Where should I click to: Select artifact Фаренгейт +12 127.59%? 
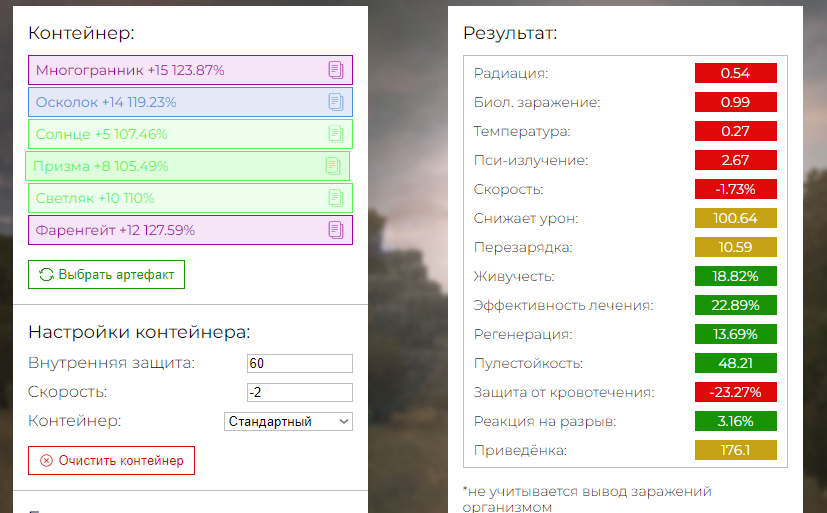(x=190, y=230)
